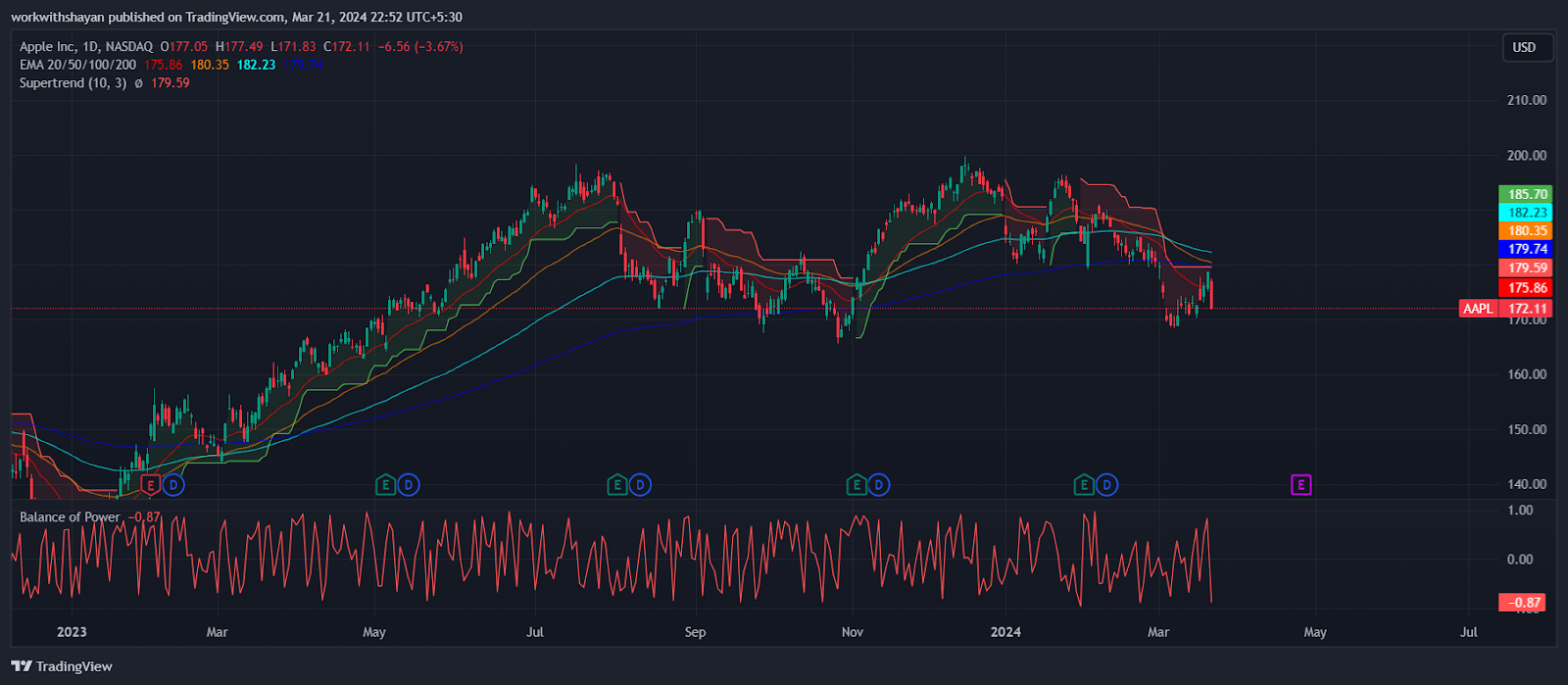Click the 150.00 price axis label
The height and width of the screenshot is (685, 1568).
[x=1527, y=429]
